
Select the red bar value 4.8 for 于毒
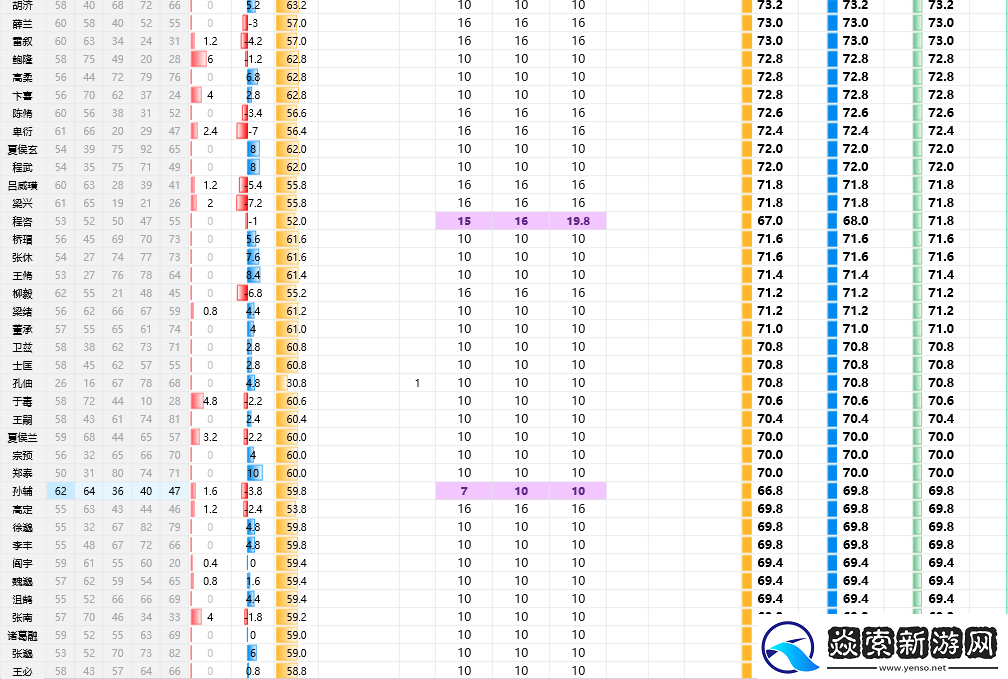click(x=209, y=401)
